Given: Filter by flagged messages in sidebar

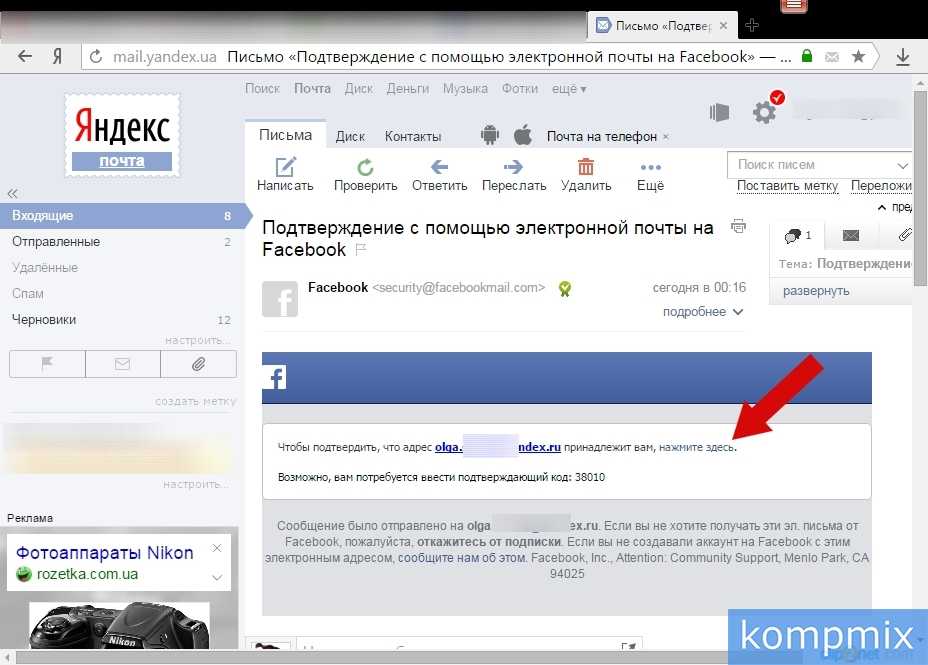Looking at the screenshot, I should point(47,365).
